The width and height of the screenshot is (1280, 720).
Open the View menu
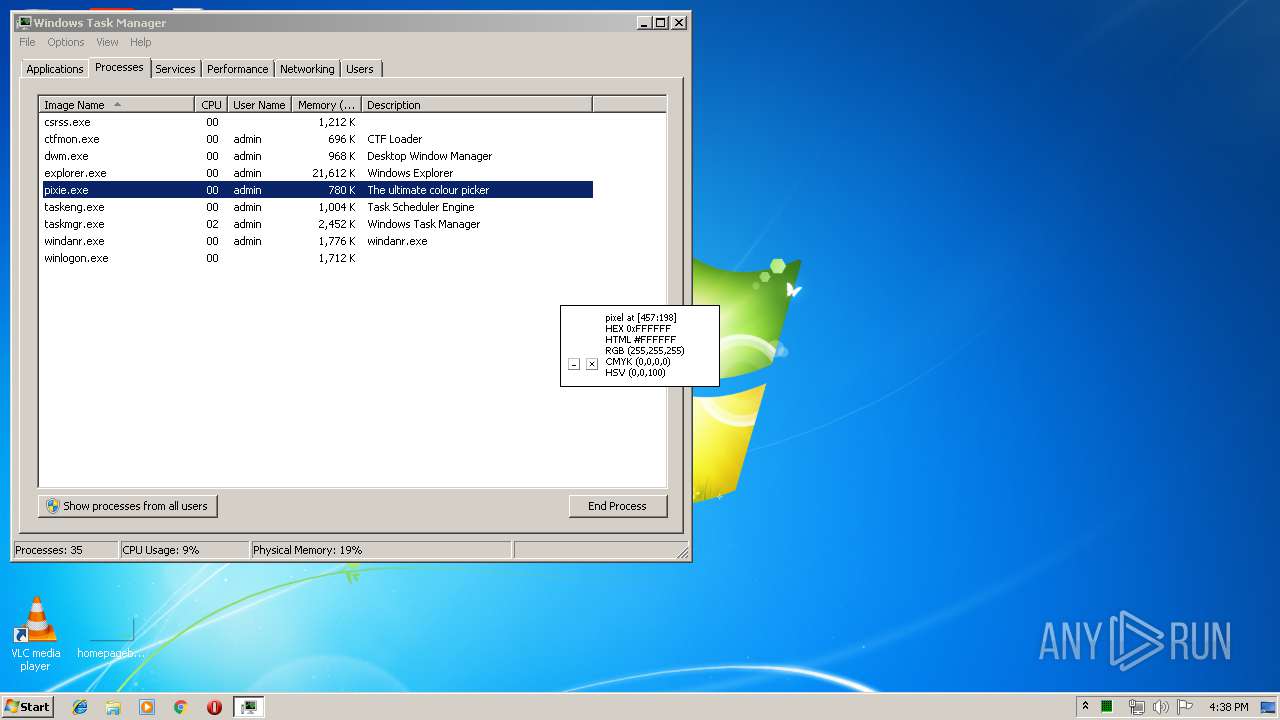(107, 42)
